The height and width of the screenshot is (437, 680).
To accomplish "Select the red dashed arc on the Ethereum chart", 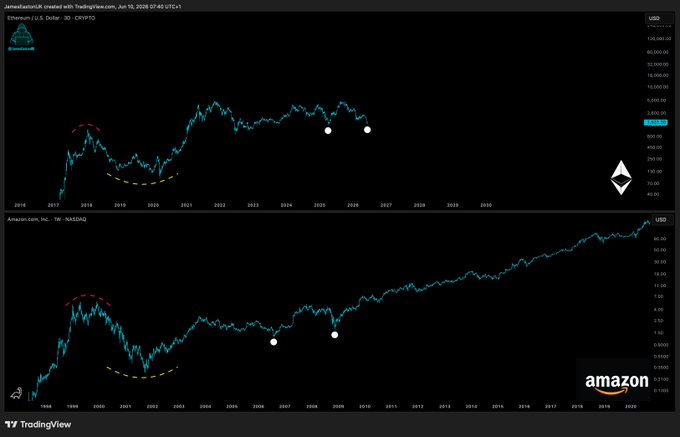I will coord(87,128).
